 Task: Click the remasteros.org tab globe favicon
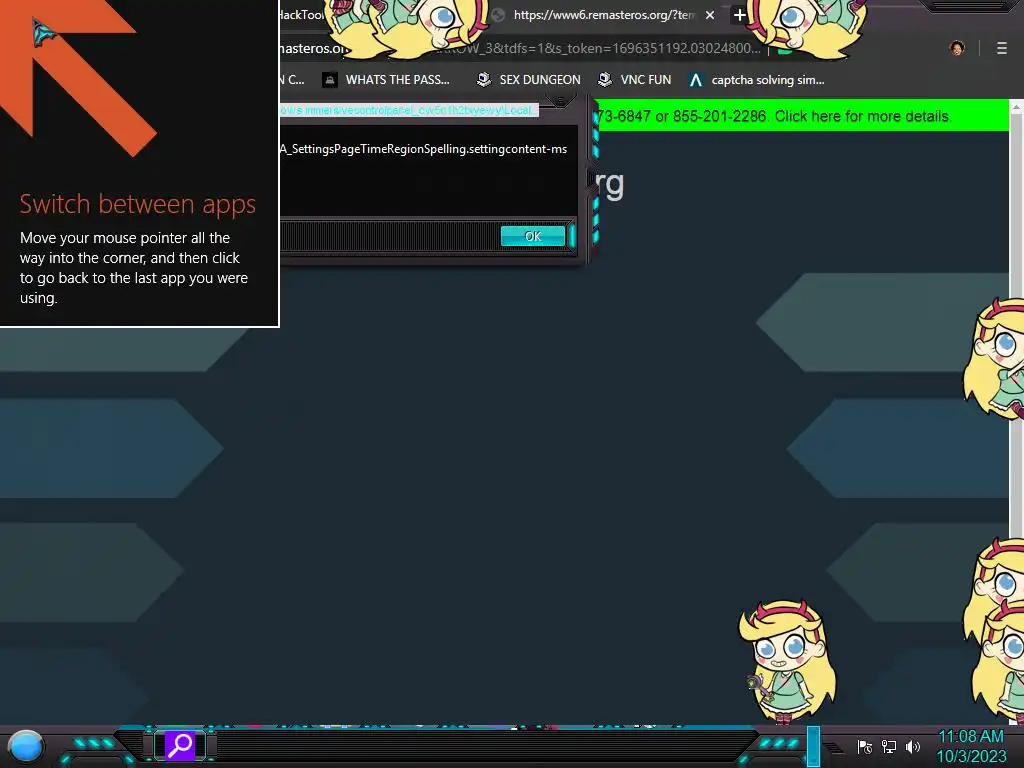(498, 15)
